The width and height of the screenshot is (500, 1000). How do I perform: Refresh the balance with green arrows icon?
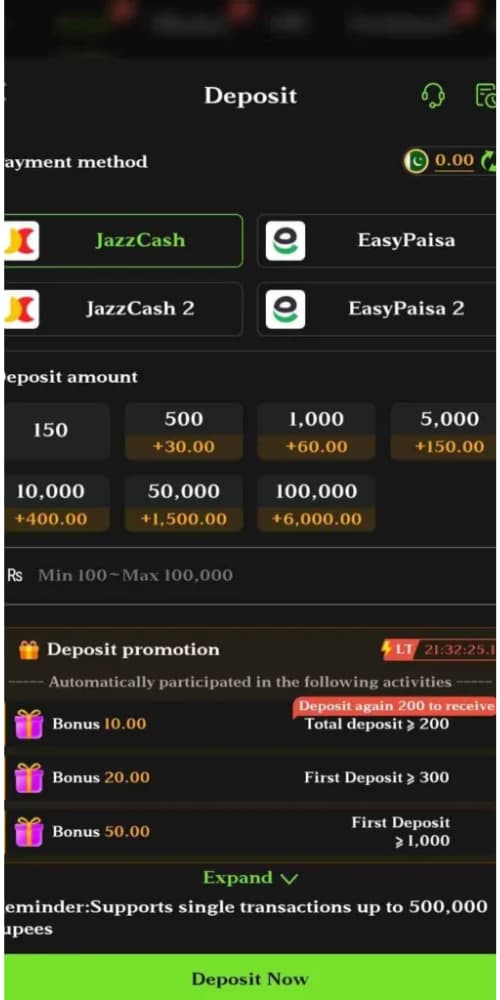[x=488, y=161]
